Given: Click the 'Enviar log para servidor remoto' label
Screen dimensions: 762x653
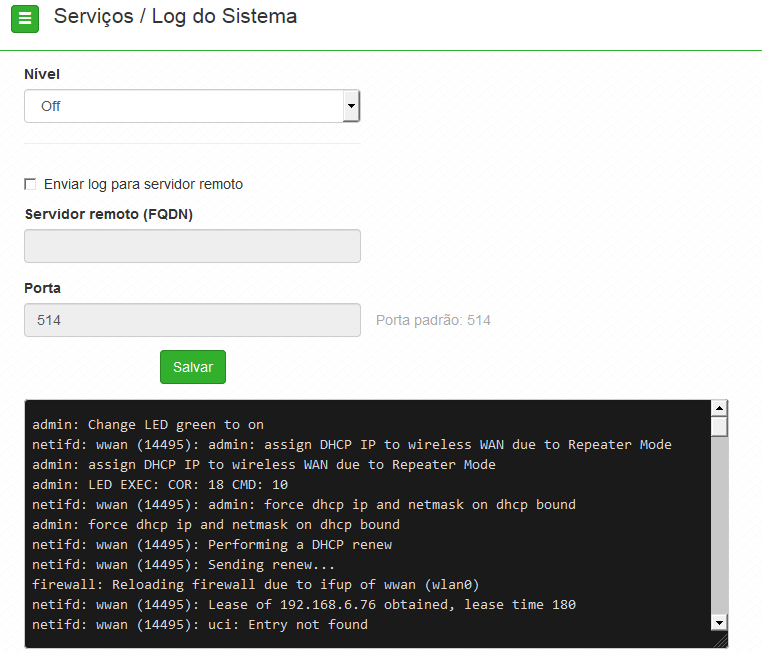Looking at the screenshot, I should 143,184.
